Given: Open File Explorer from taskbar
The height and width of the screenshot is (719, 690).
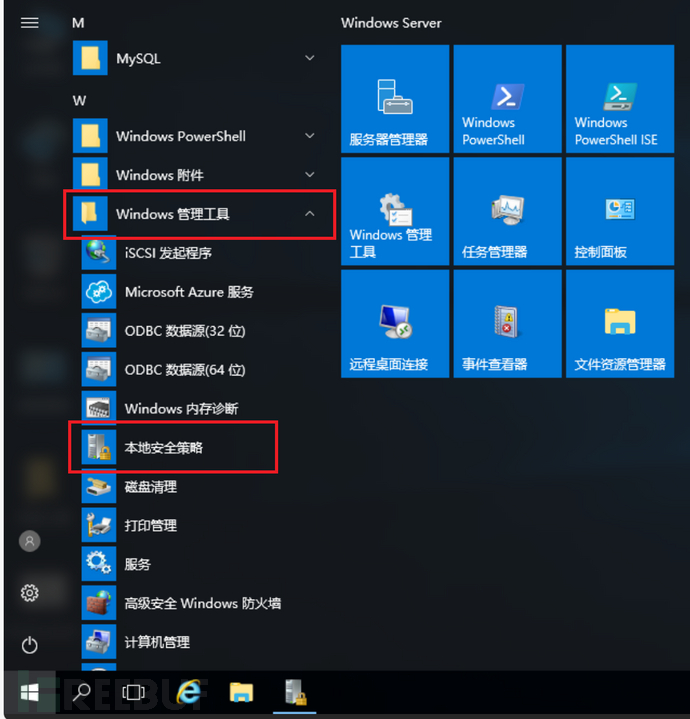Looking at the screenshot, I should (241, 692).
